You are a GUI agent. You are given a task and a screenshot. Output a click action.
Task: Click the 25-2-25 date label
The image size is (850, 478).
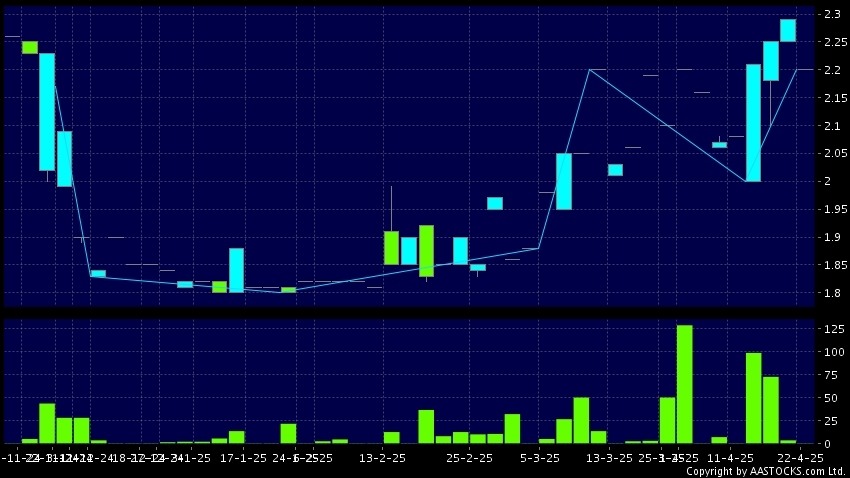[x=469, y=458]
